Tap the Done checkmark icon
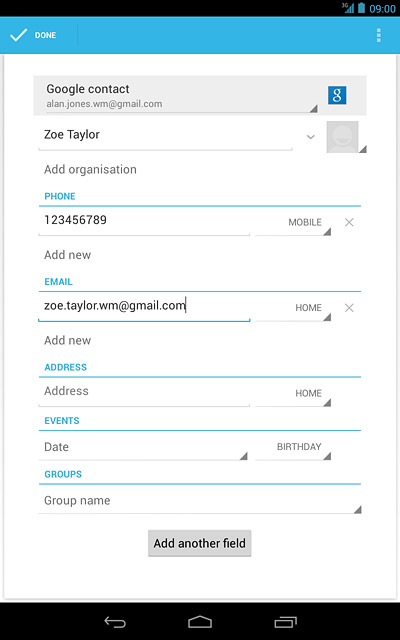 tap(18, 35)
